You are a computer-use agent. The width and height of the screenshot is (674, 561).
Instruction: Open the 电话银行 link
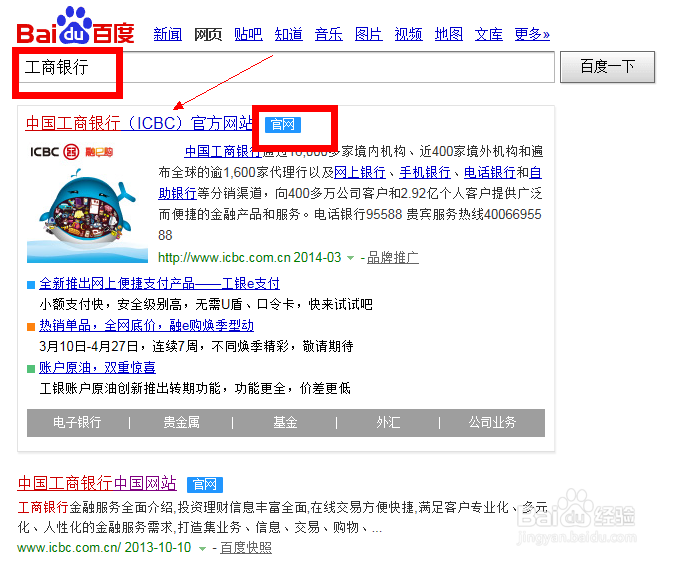[490, 172]
